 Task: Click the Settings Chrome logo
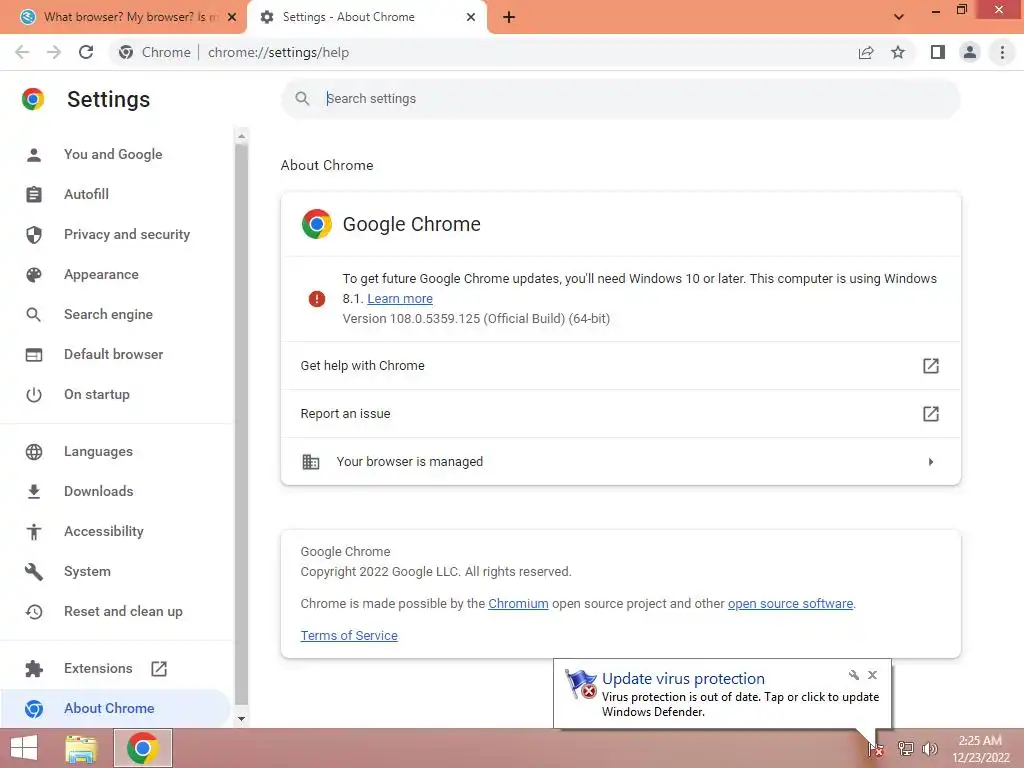point(33,99)
